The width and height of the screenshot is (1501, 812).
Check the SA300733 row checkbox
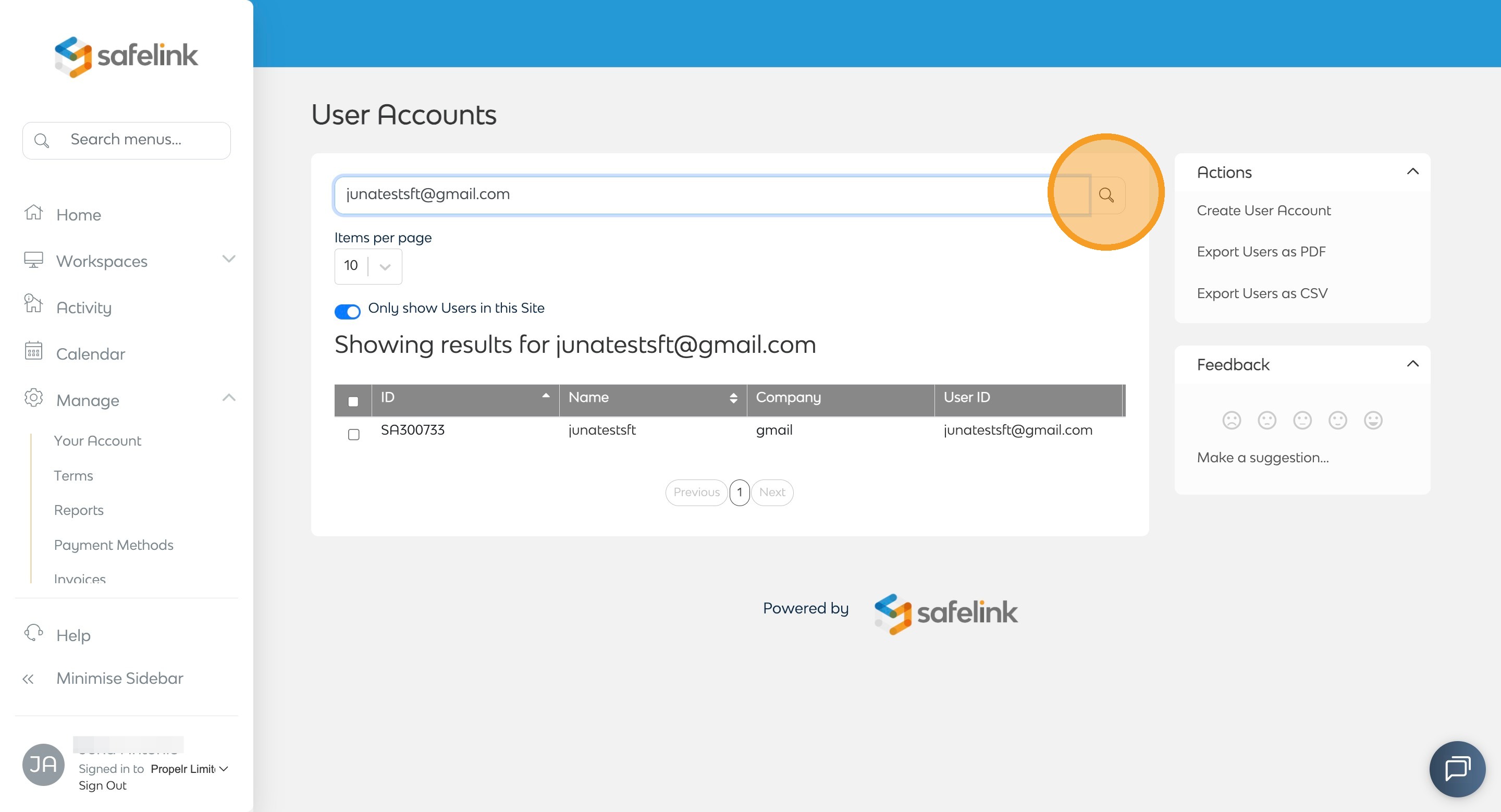tap(354, 435)
